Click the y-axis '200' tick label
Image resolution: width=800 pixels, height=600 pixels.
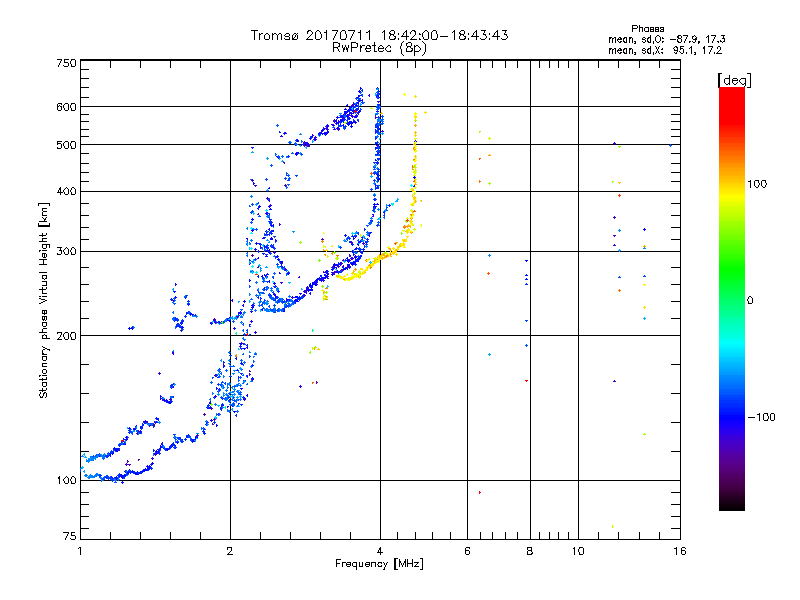click(x=67, y=336)
